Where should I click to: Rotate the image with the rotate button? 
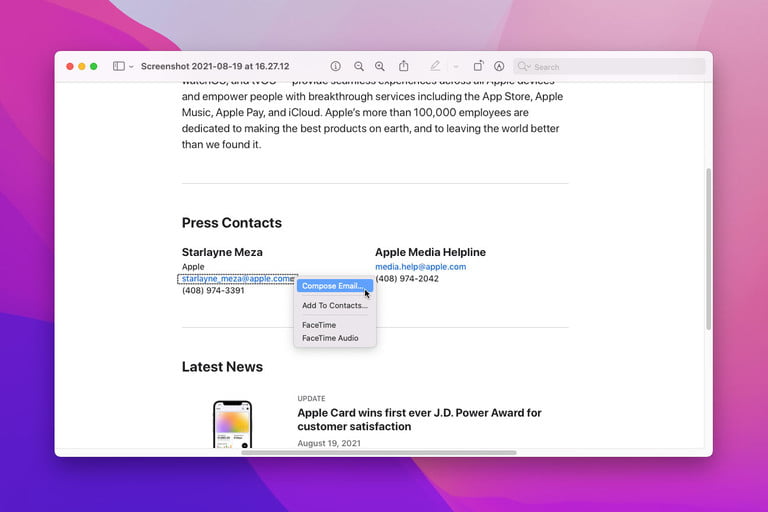tap(478, 66)
